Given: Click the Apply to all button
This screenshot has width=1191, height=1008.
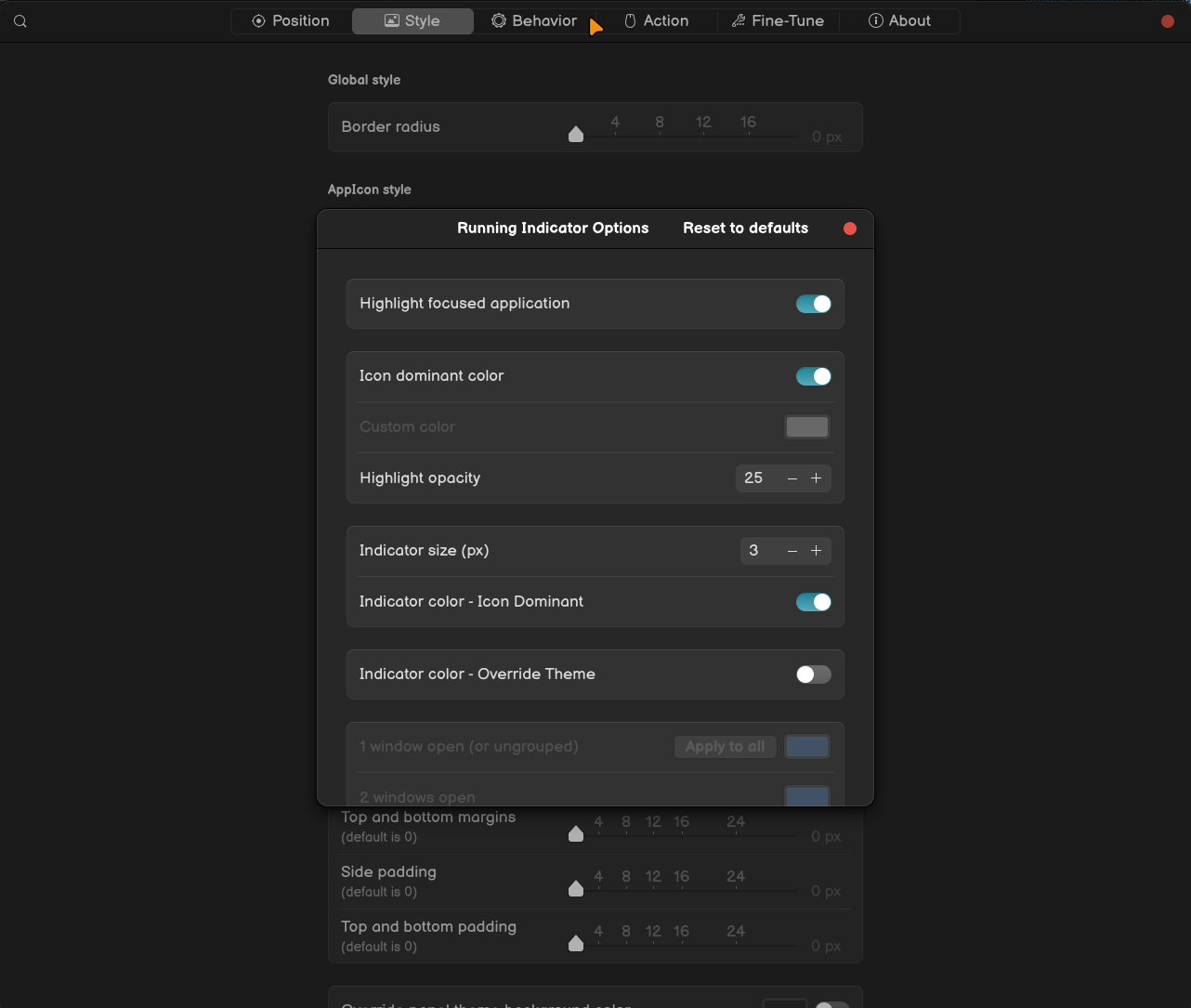Looking at the screenshot, I should click(x=726, y=747).
